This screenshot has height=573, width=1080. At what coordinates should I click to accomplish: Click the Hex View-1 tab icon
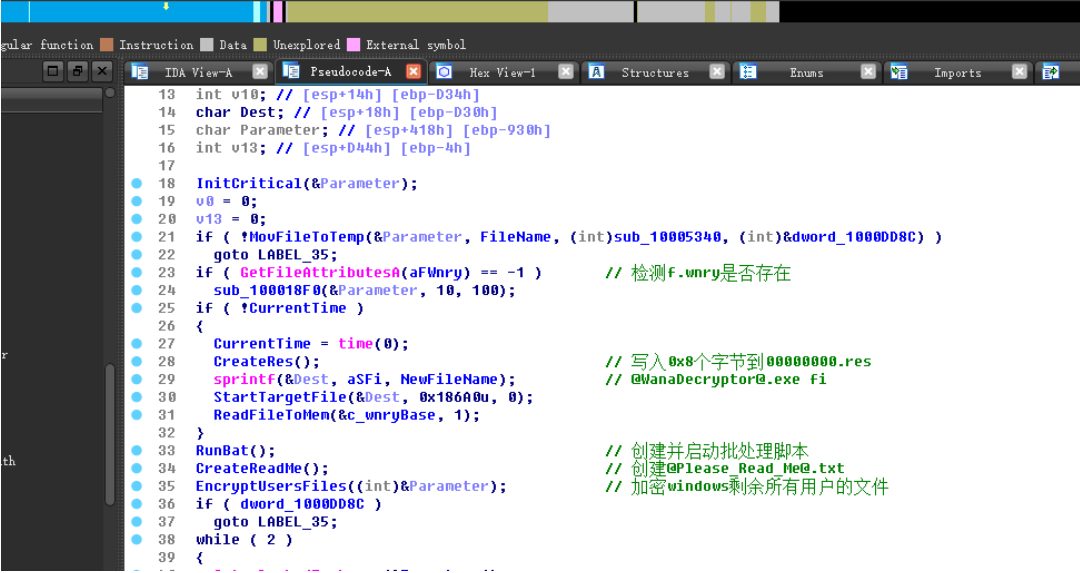pos(444,72)
